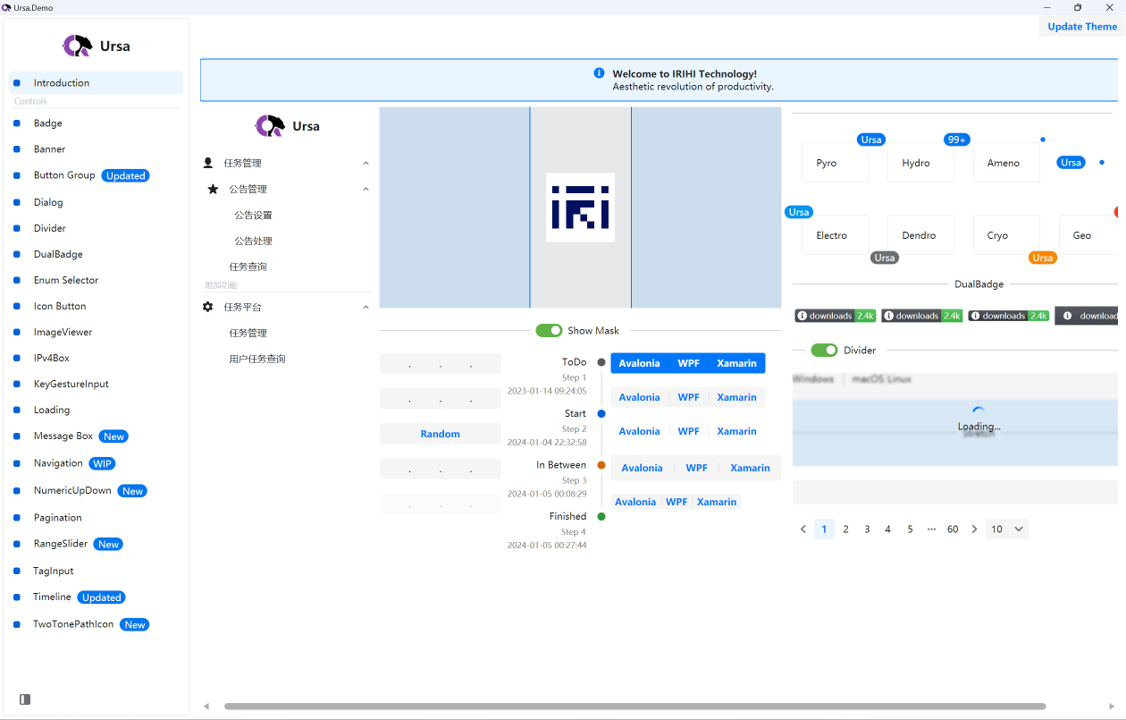Screen dimensions: 1126x720
Task: Click the previous page arrow in pagination
Action: 803,529
